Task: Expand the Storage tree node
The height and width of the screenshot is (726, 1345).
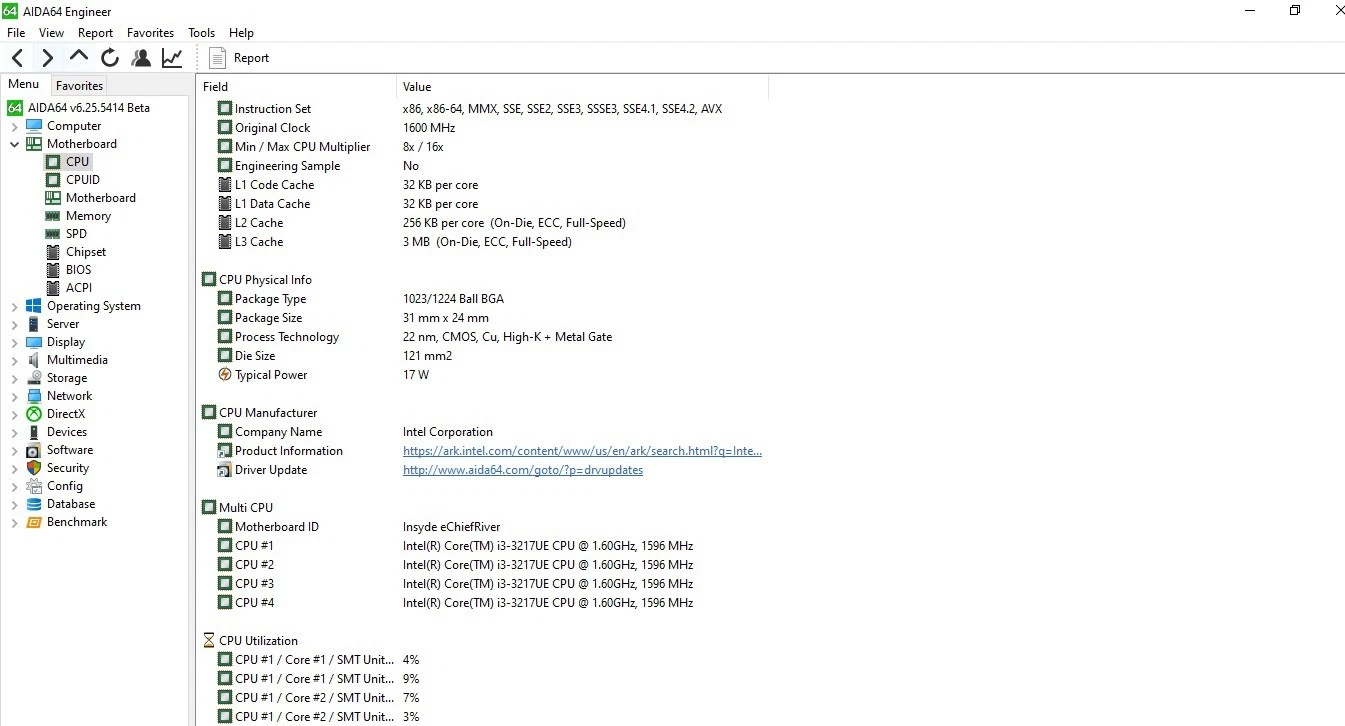Action: pyautogui.click(x=14, y=378)
